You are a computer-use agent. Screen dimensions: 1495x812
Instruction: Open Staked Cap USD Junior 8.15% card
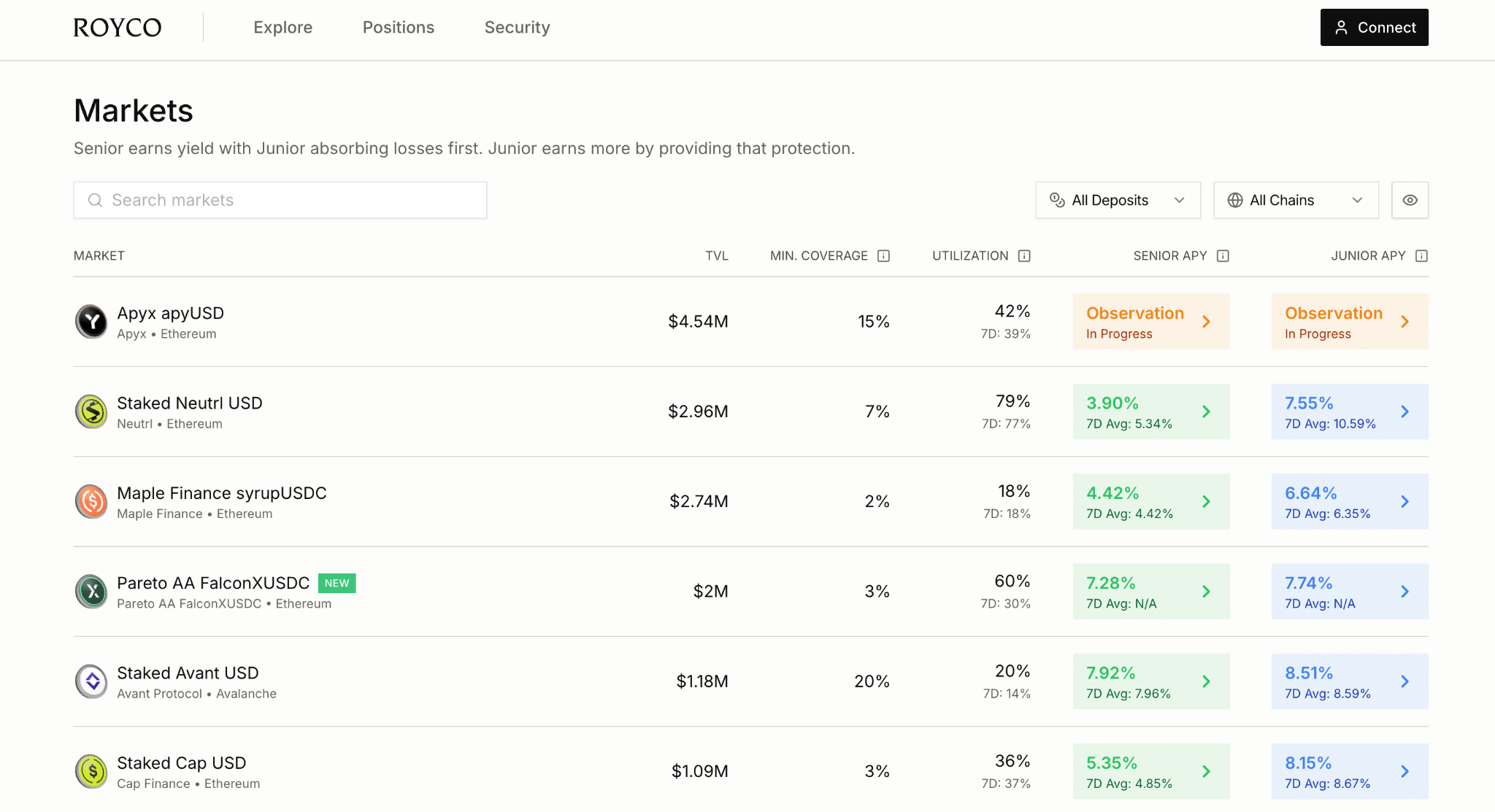(1350, 771)
